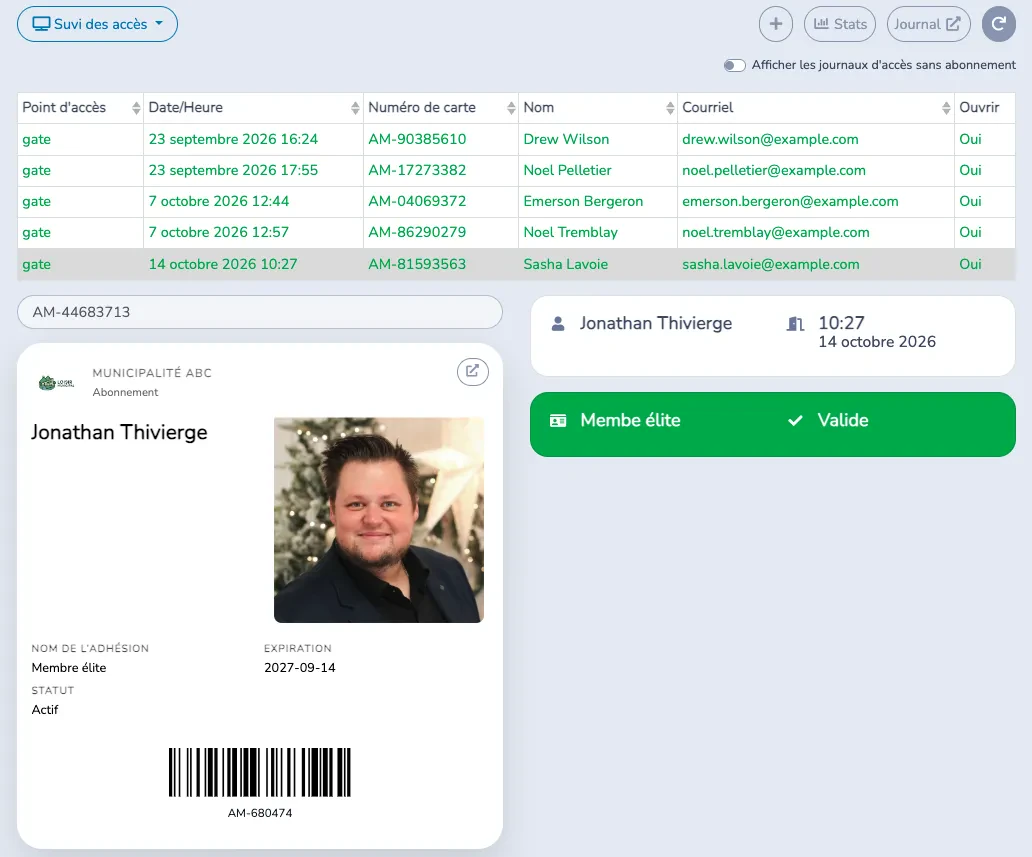1032x857 pixels.
Task: Click the Actif status text
Action: point(45,710)
